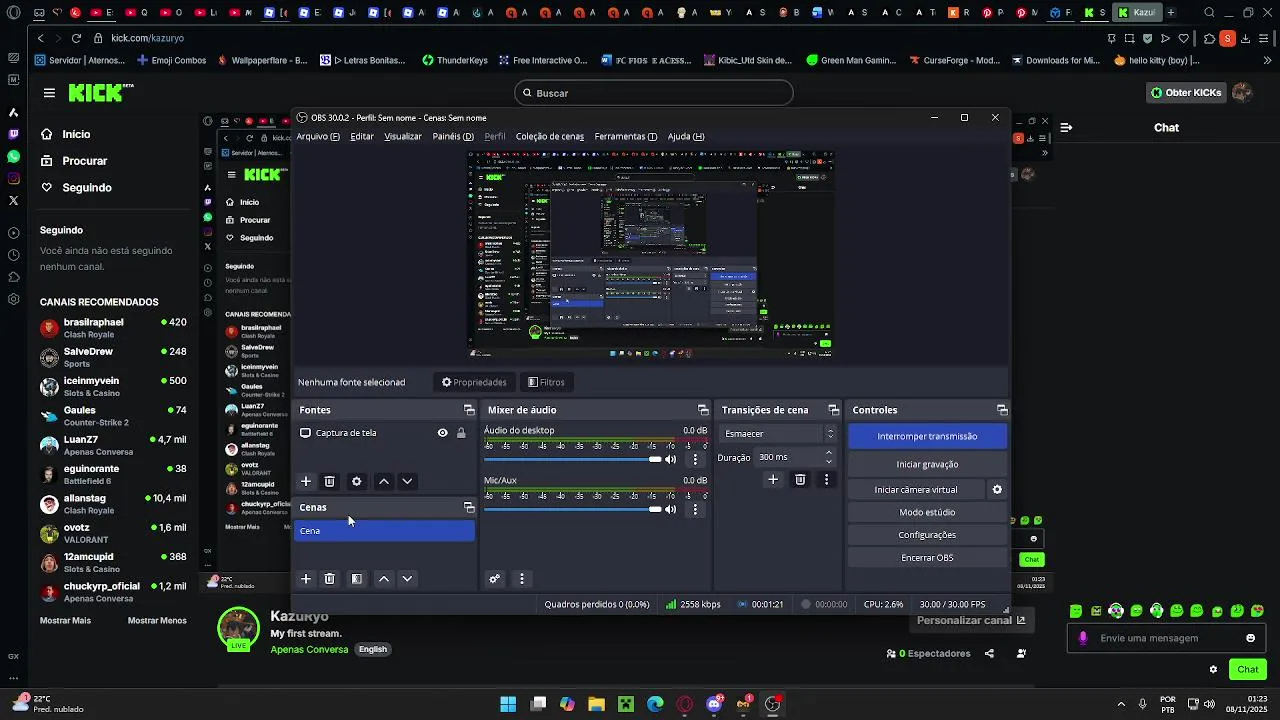
Task: Open the Ajuda menu in OBS
Action: pyautogui.click(x=685, y=136)
